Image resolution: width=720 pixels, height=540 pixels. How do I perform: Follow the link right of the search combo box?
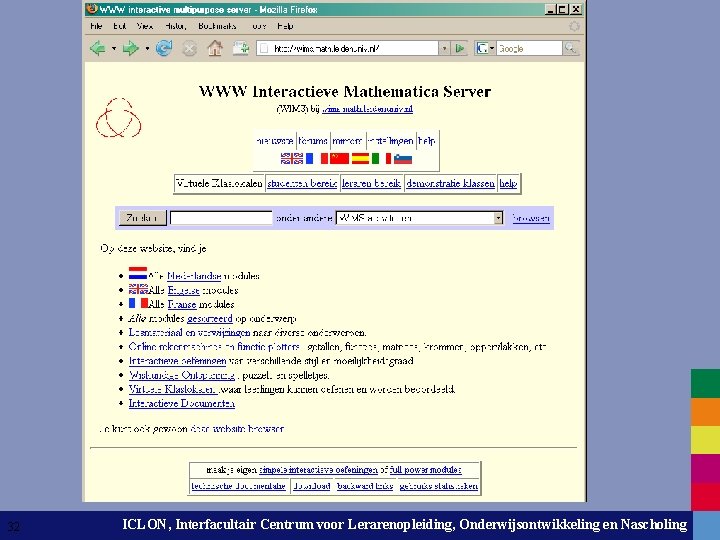(531, 218)
